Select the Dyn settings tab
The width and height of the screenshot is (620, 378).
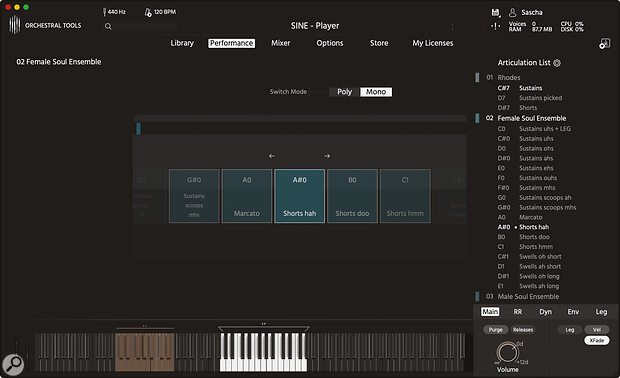tap(545, 312)
